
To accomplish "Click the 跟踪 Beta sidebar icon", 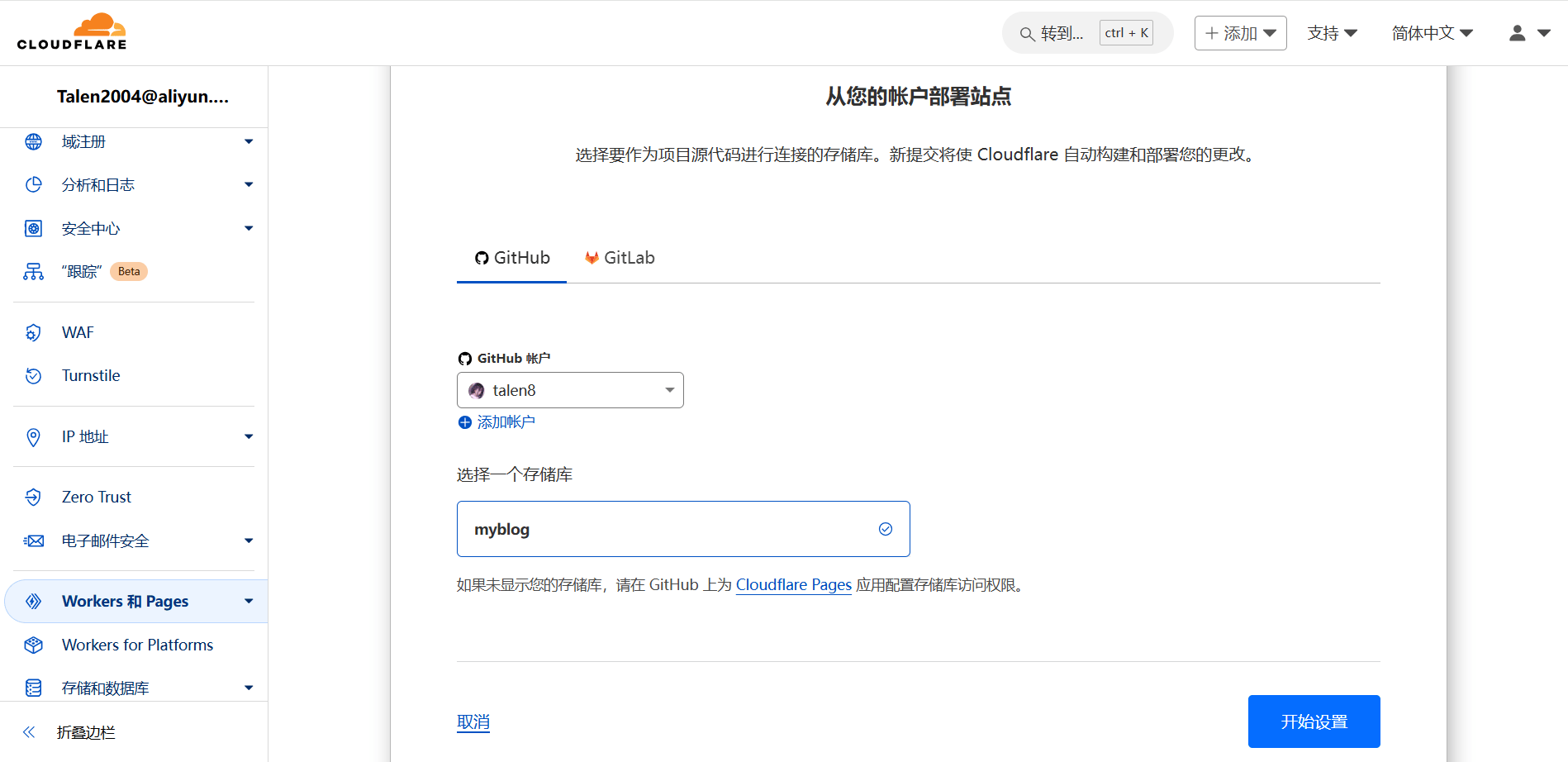I will pos(33,272).
